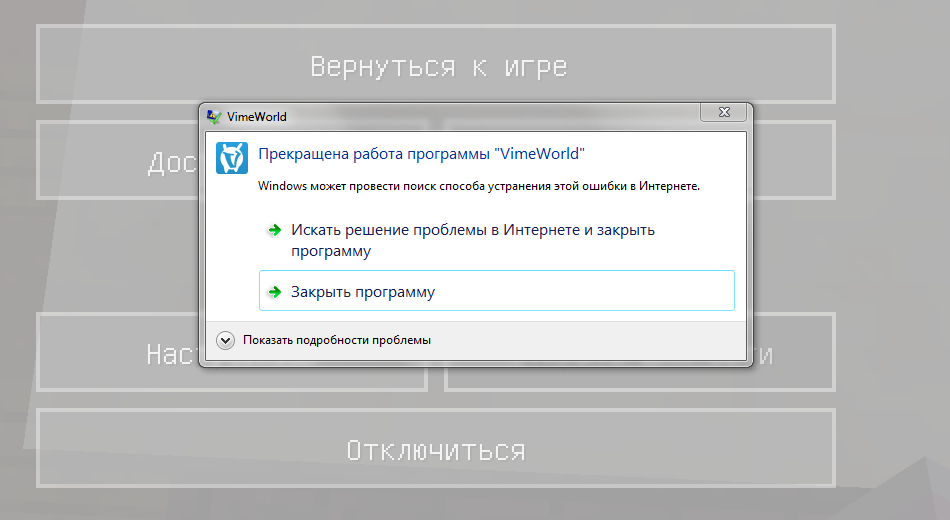Click green arrow next to 'Искать решение'
This screenshot has width=950, height=520.
[274, 230]
